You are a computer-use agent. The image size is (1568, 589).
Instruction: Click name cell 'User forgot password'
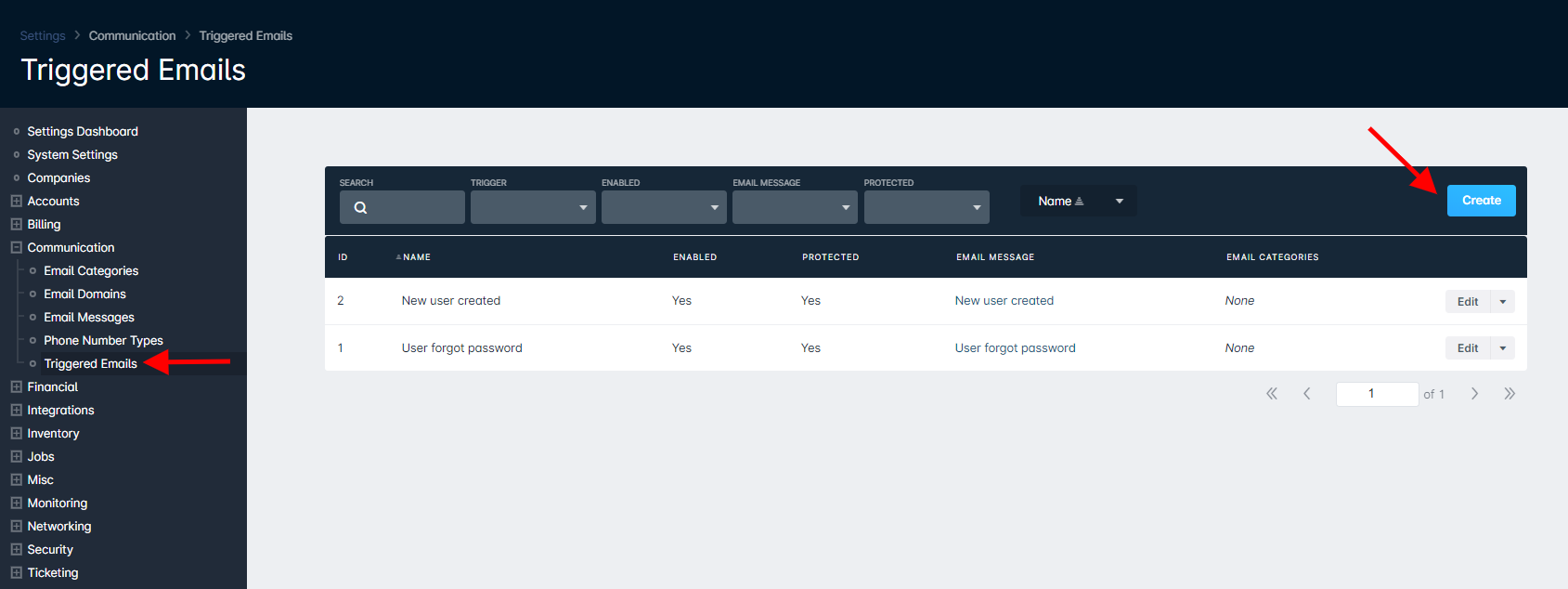(462, 348)
